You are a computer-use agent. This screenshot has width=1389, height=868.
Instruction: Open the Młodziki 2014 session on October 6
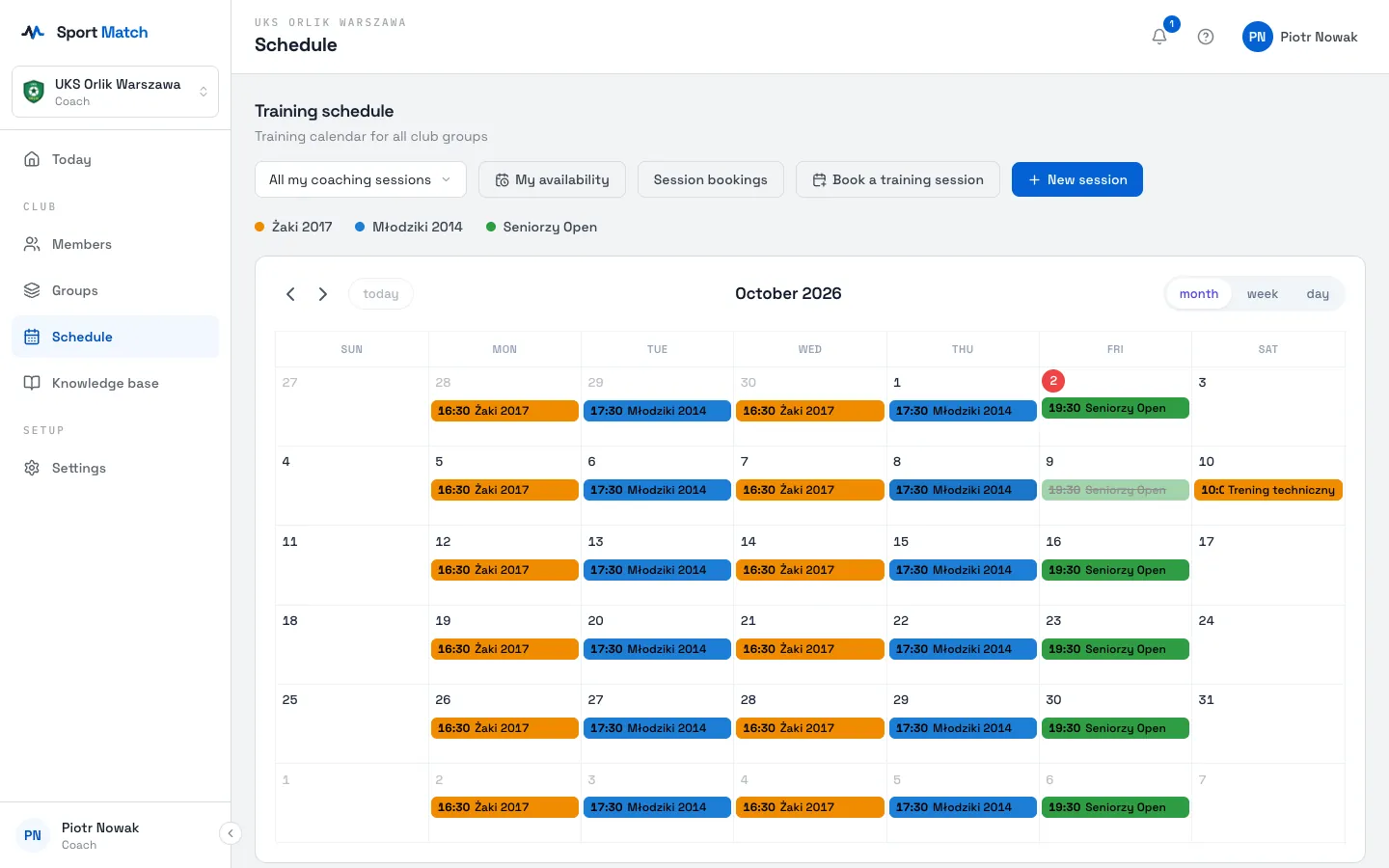(657, 490)
